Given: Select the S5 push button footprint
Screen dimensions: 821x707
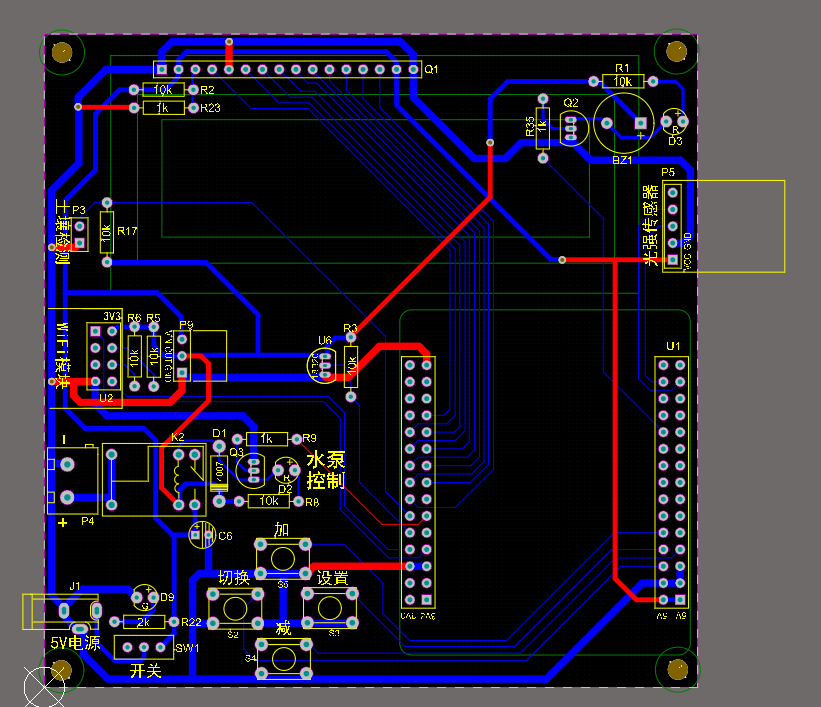Looking at the screenshot, I should 283,559.
